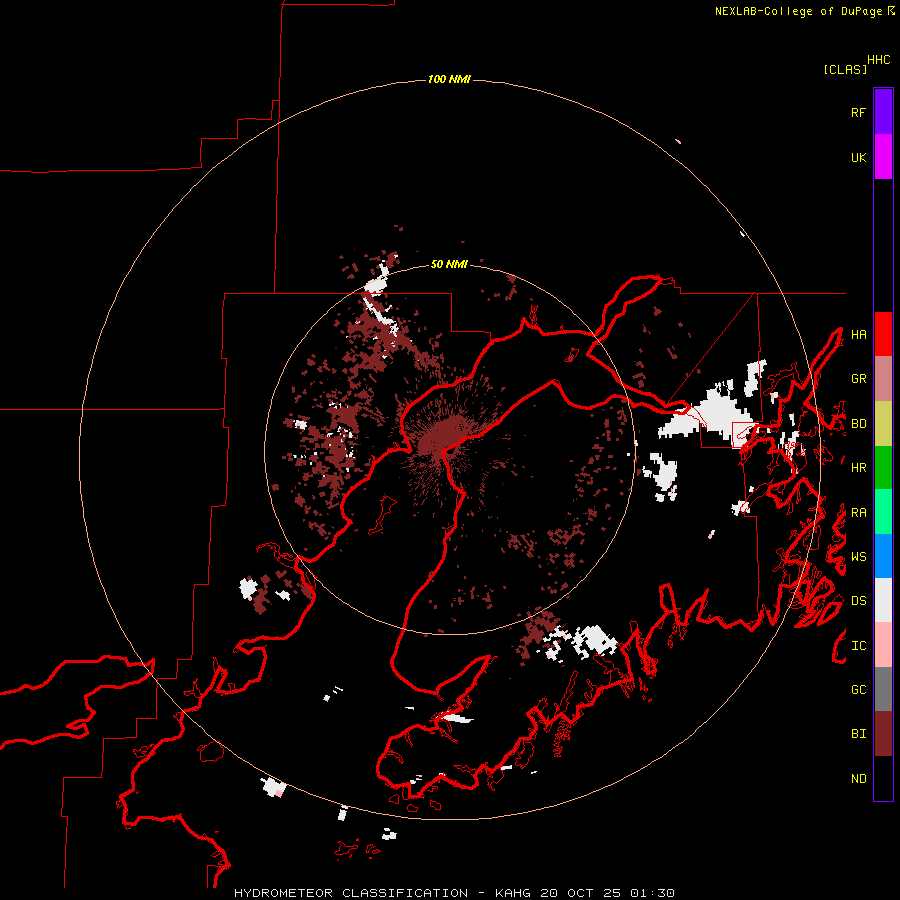900x900 pixels.
Task: Click the GR pink-brown legend swatch
Action: [x=883, y=379]
